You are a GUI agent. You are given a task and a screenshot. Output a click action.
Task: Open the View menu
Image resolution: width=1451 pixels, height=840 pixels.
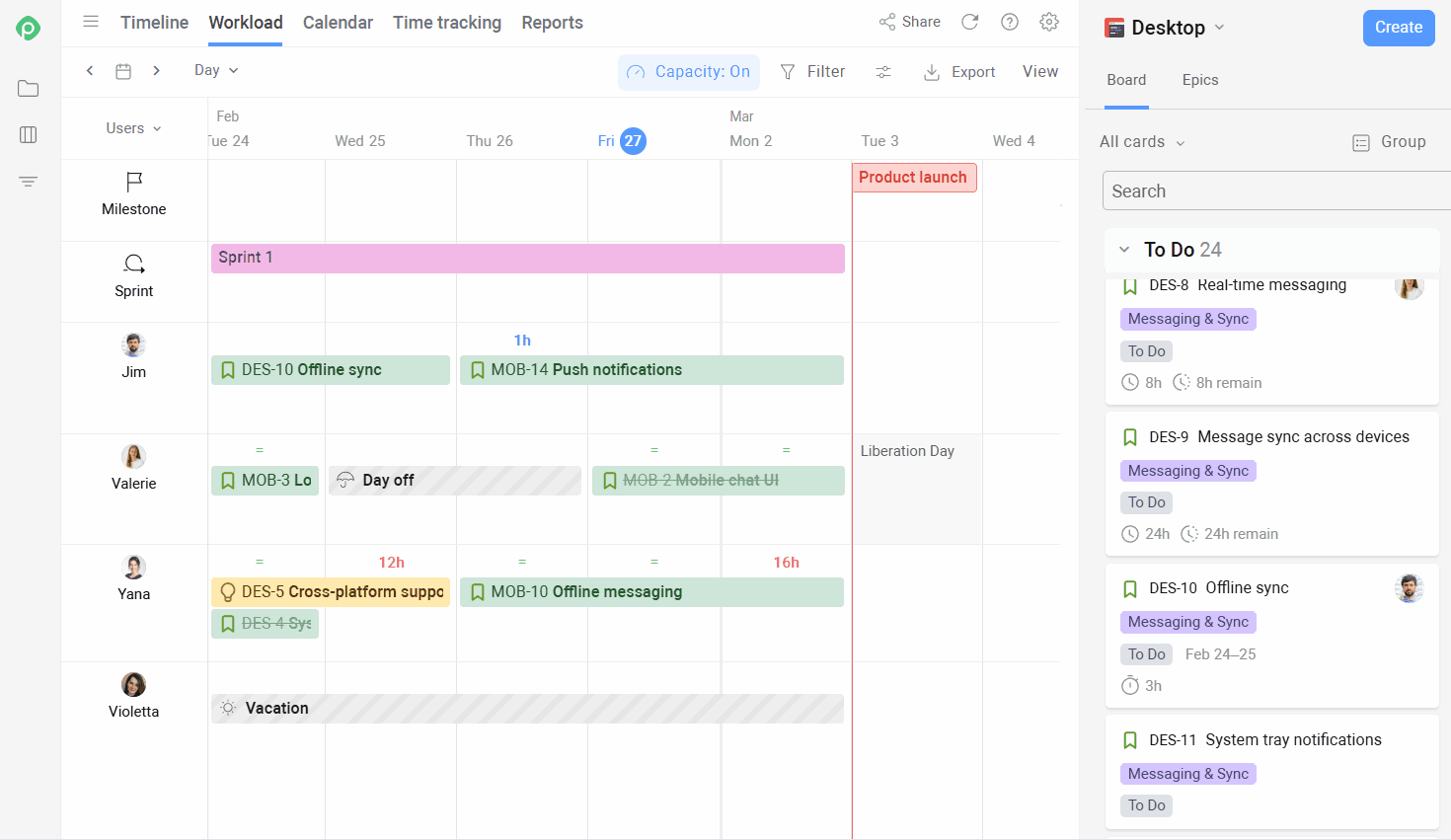(1040, 71)
